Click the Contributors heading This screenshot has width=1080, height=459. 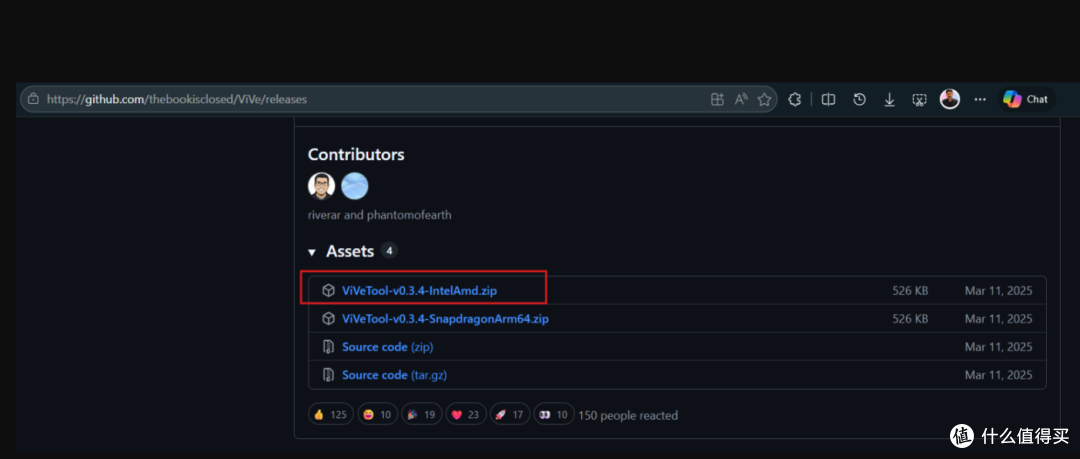[x=356, y=154]
